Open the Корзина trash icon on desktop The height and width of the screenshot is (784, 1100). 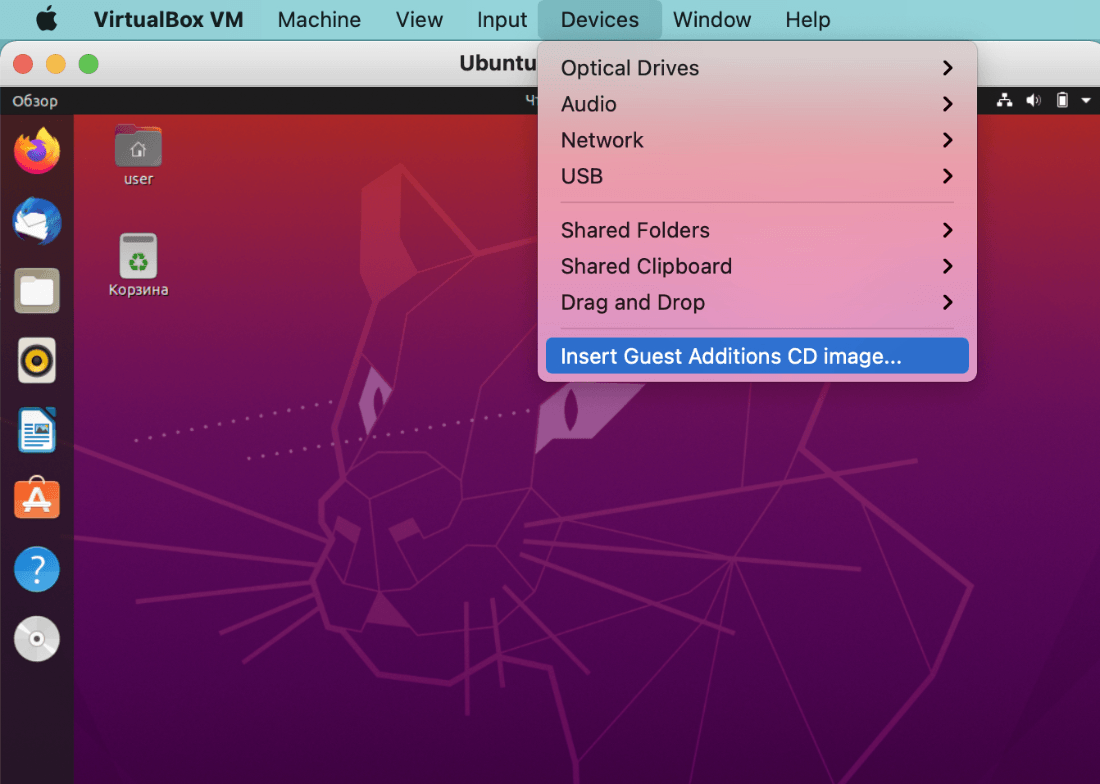(x=138, y=263)
